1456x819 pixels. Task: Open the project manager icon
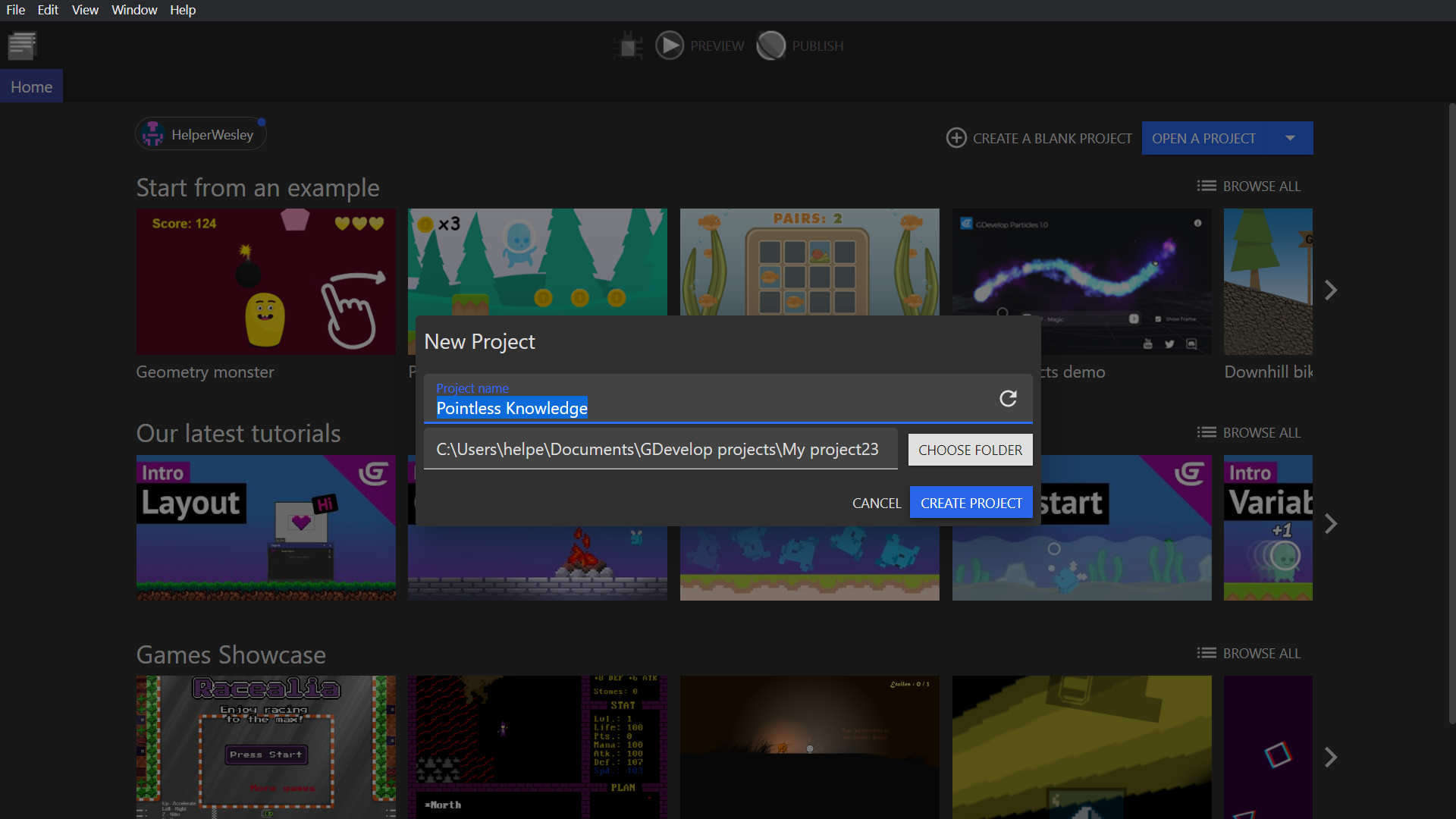22,45
